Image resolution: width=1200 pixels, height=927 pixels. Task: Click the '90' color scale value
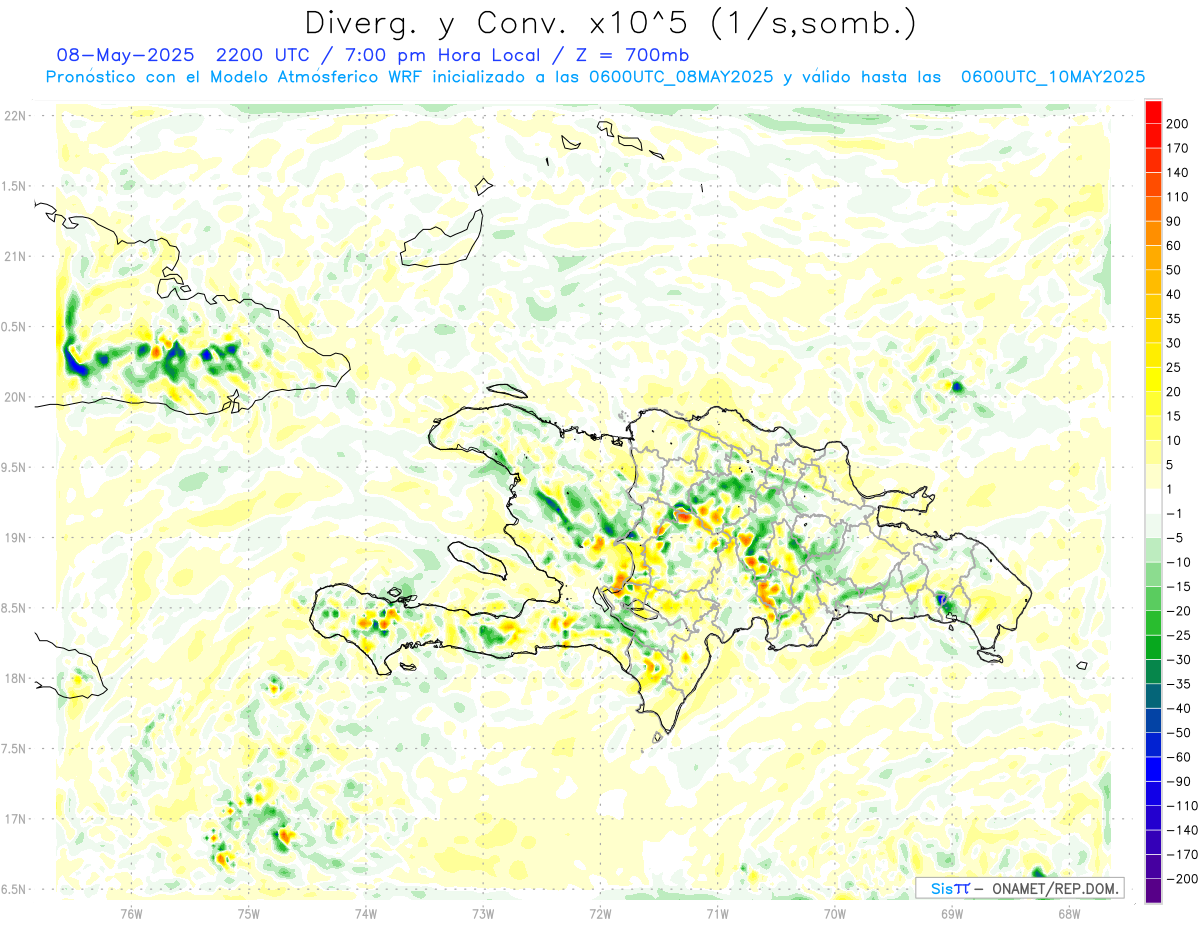pos(1174,221)
